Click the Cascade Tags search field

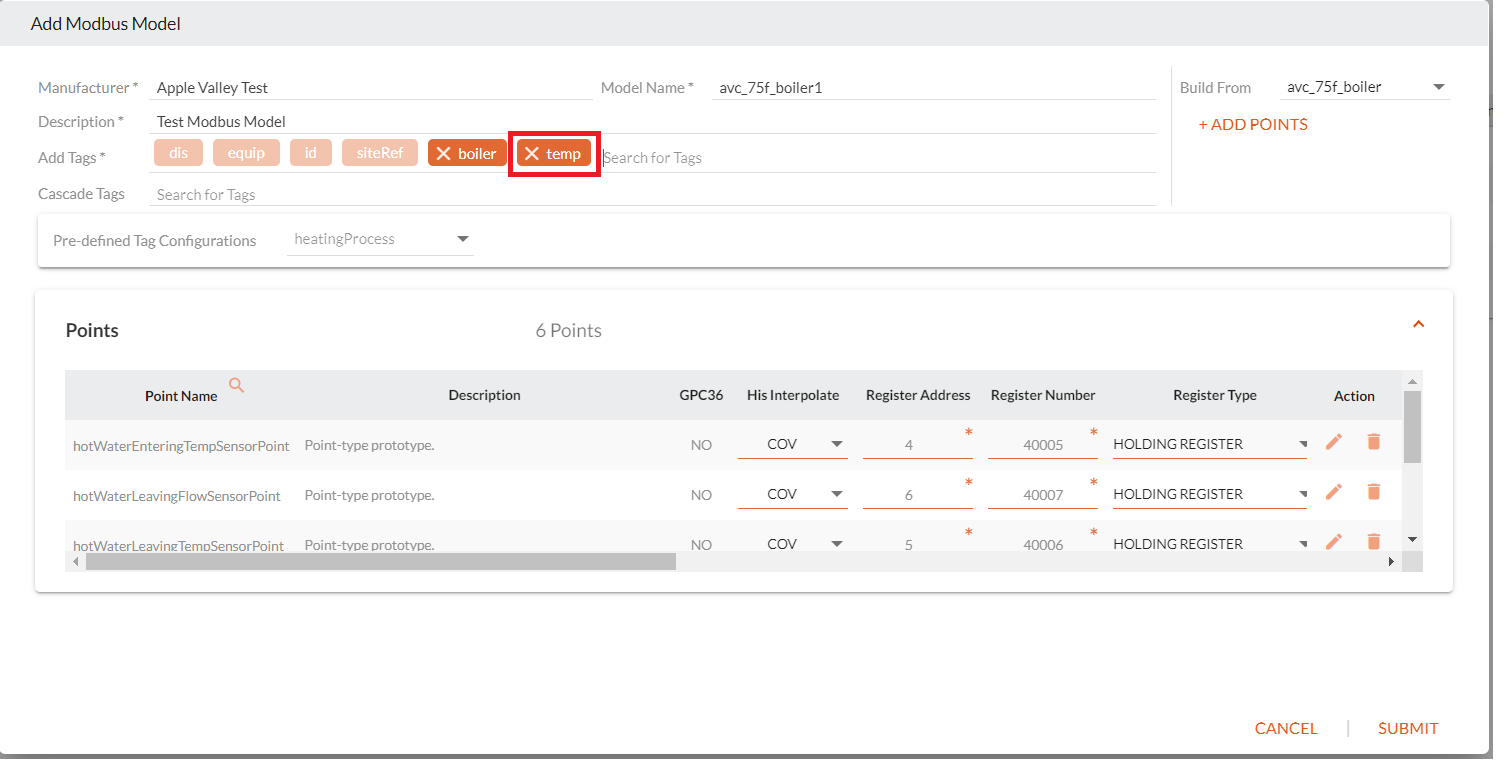653,195
